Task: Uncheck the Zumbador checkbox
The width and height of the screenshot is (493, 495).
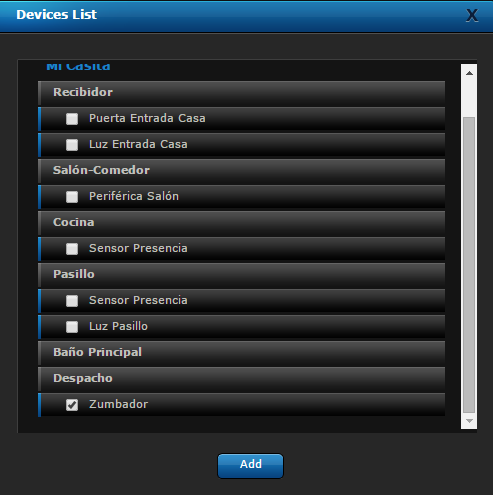Action: pos(72,405)
